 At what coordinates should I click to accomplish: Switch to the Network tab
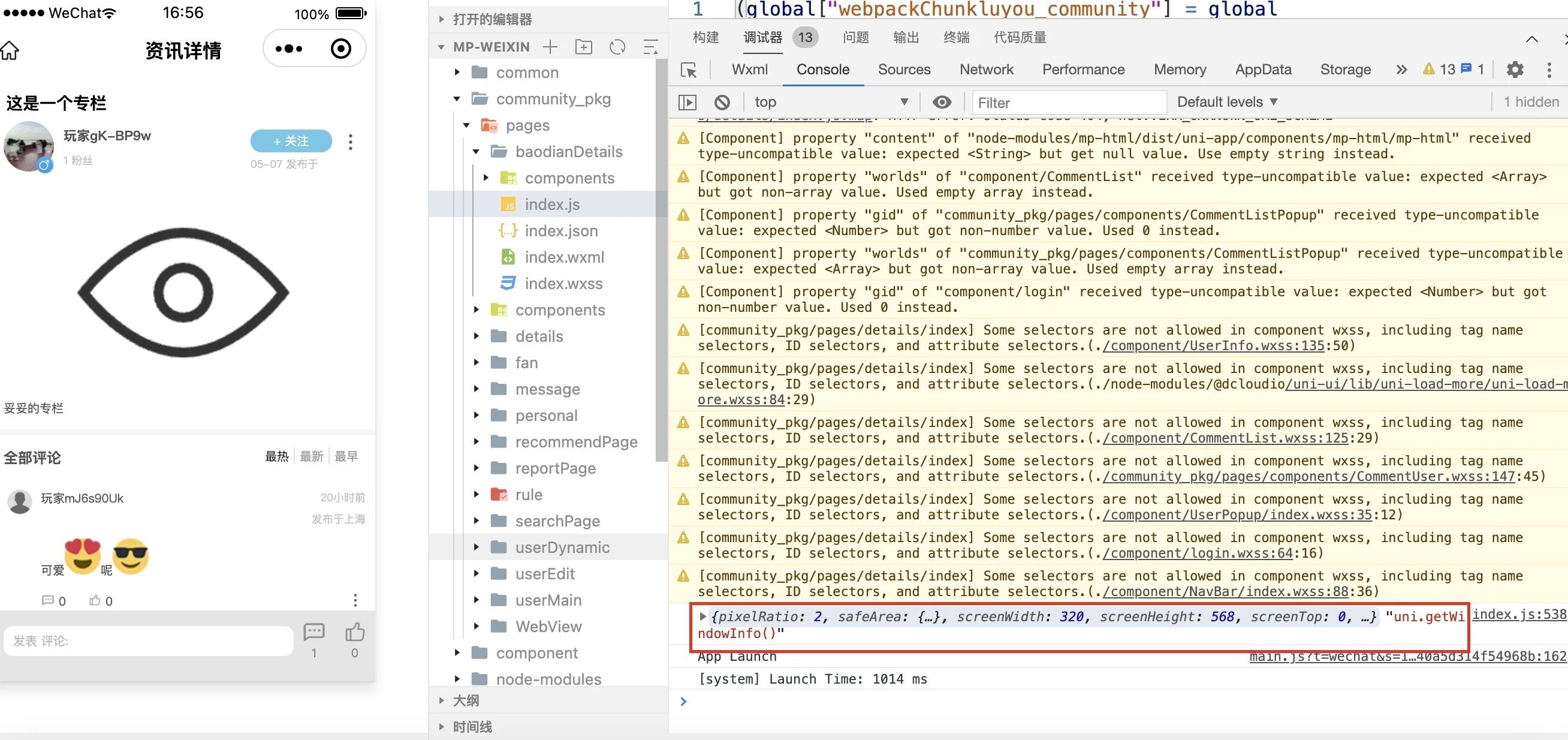985,70
